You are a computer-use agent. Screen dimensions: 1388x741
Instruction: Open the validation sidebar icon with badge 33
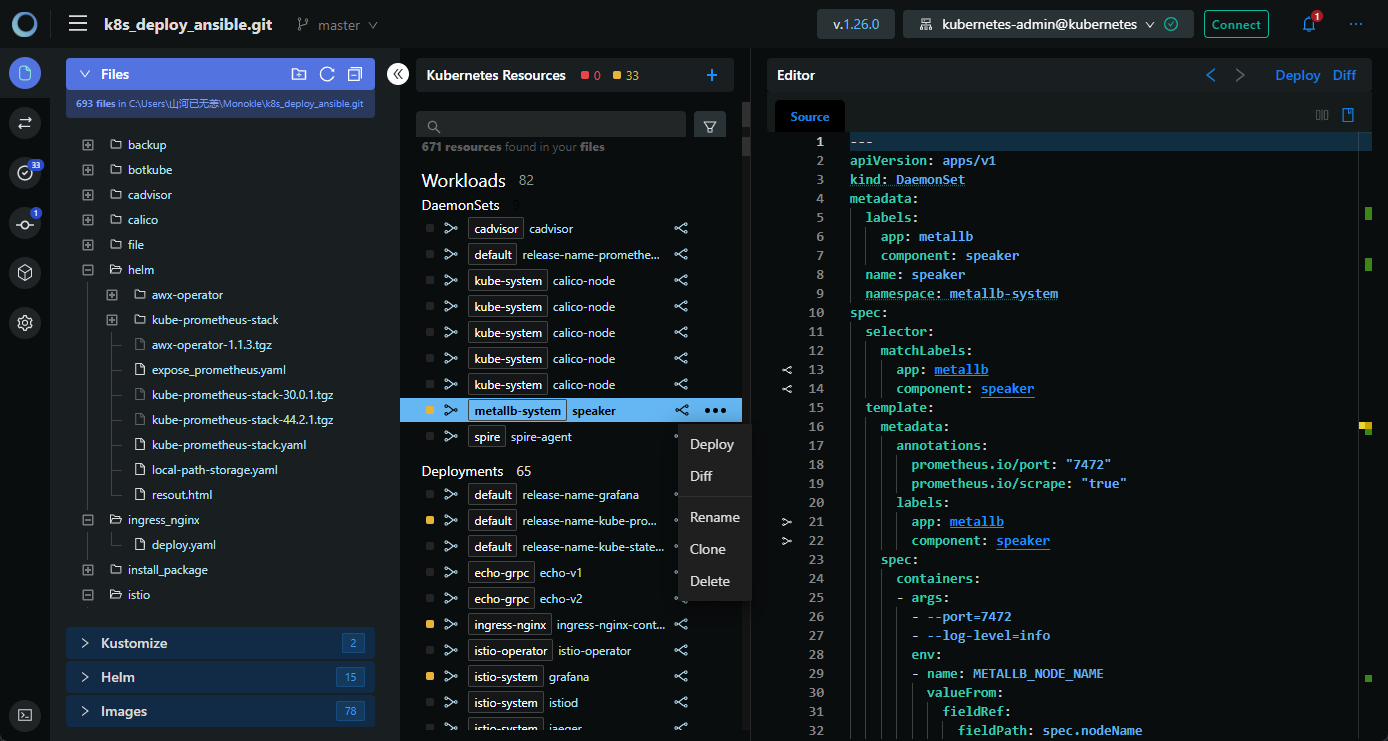point(25,173)
